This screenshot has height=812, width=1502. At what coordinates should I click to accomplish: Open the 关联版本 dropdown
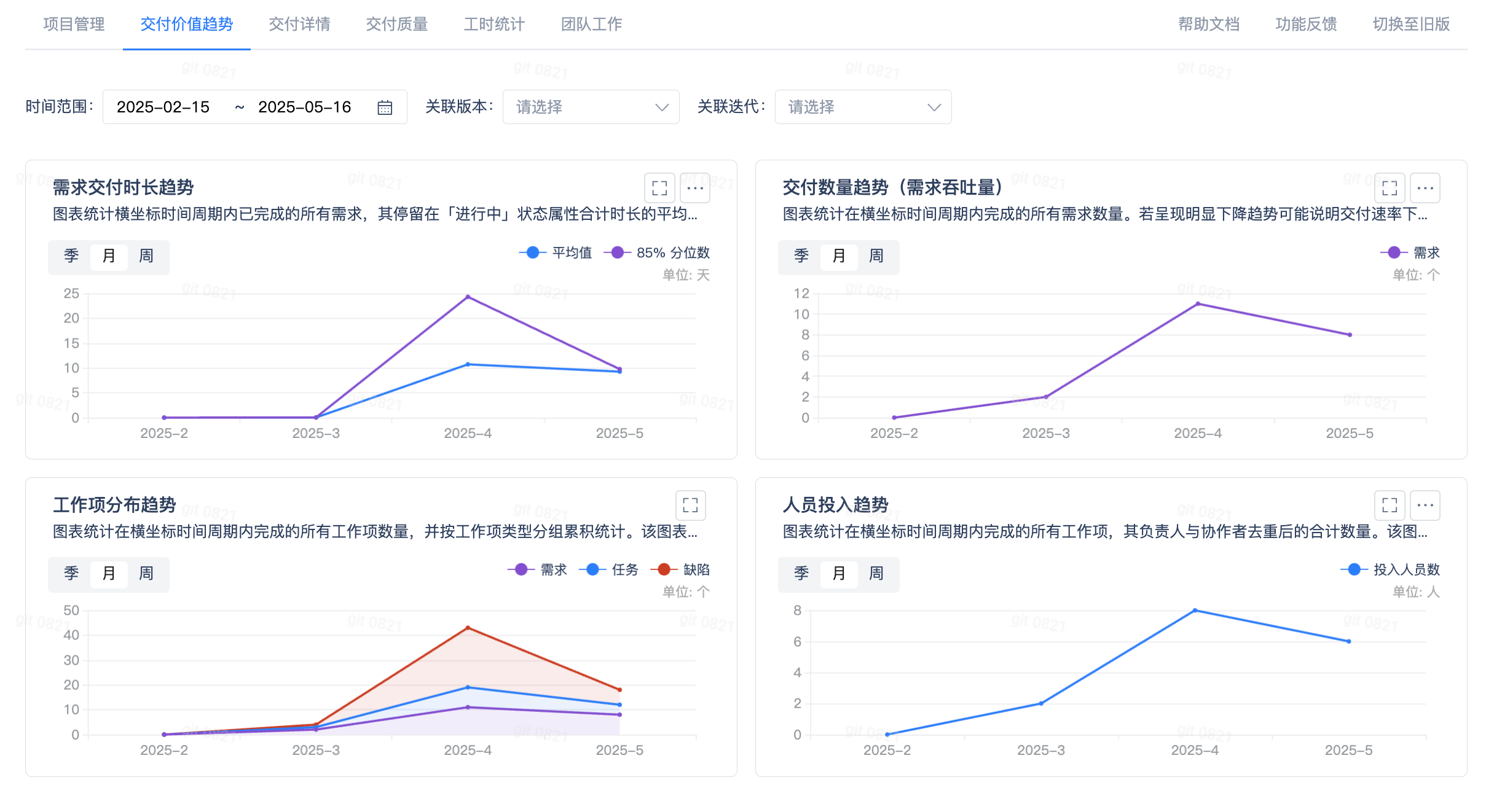click(x=591, y=107)
